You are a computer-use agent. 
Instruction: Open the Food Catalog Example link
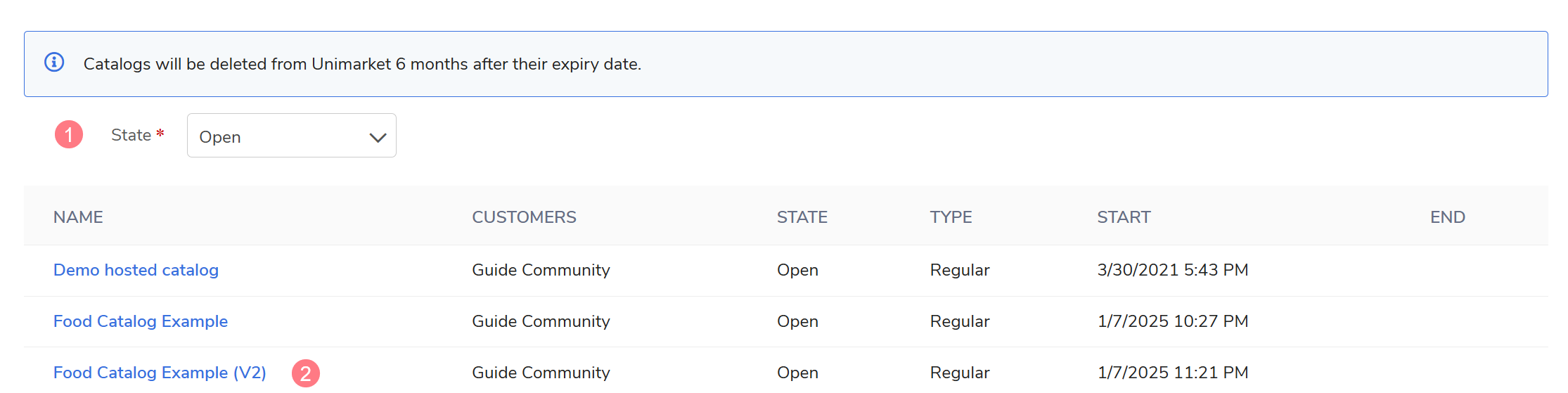coord(141,321)
